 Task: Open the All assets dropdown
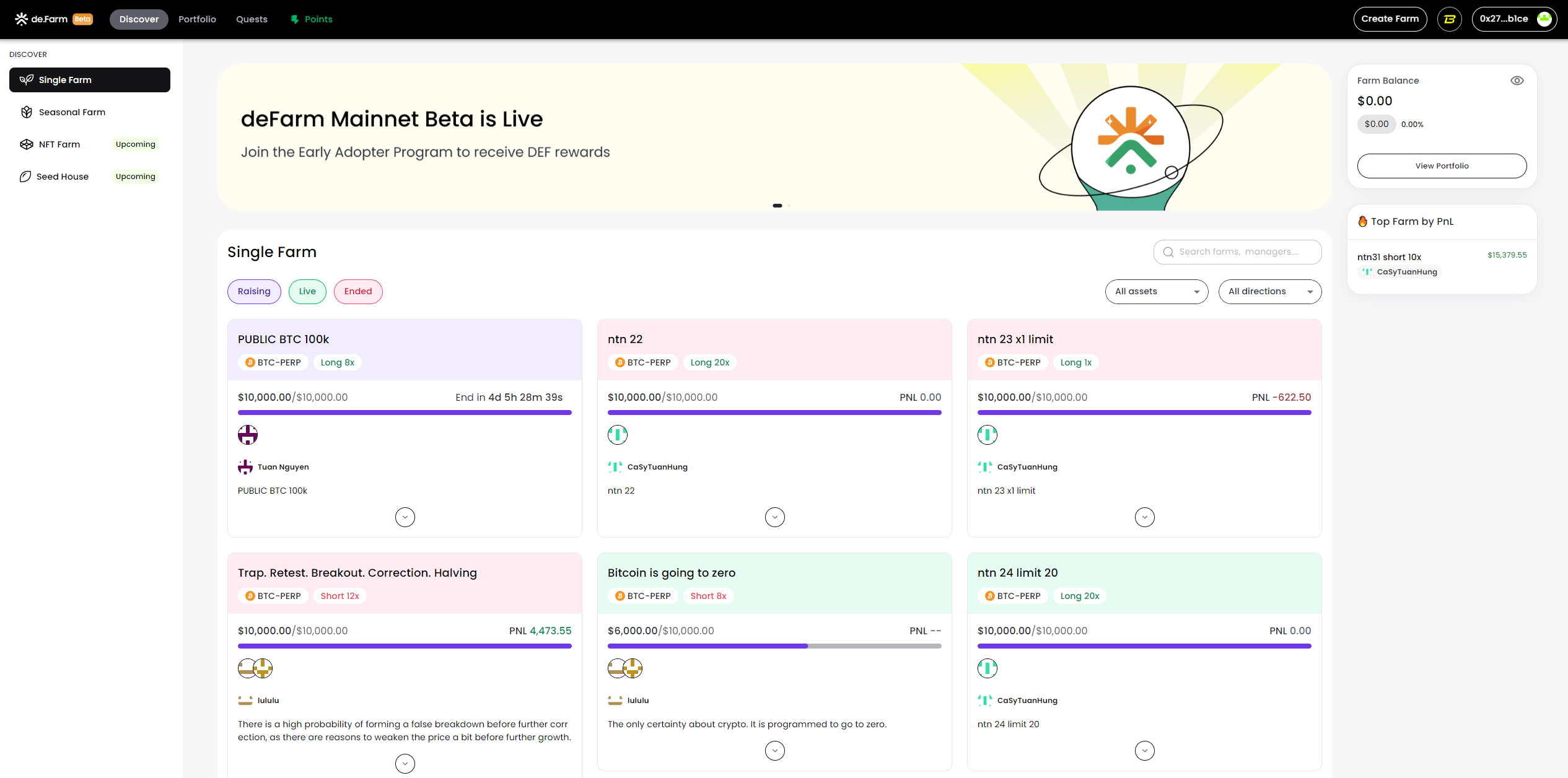point(1156,292)
